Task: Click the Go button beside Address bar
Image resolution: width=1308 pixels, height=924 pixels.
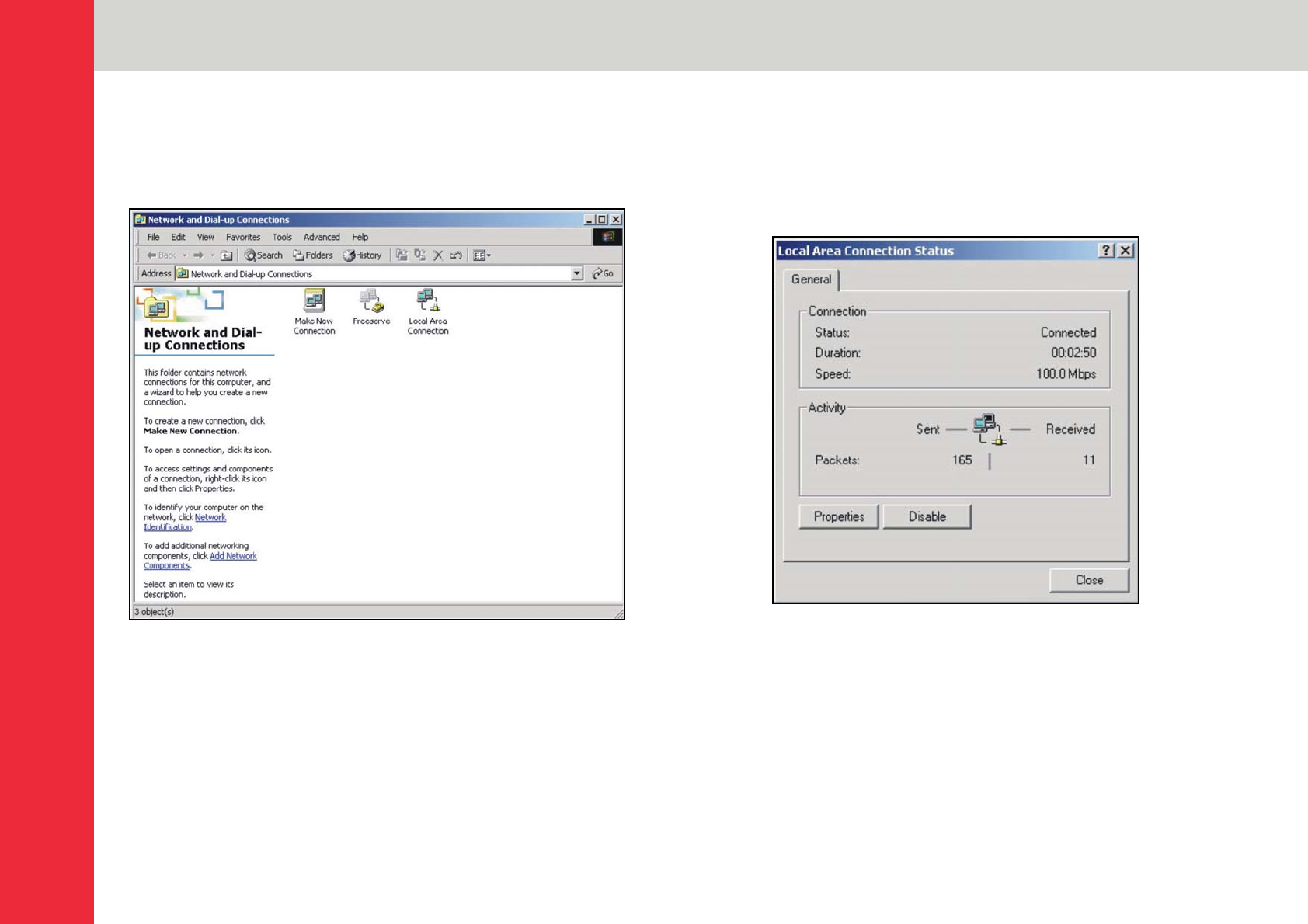Action: [x=603, y=273]
